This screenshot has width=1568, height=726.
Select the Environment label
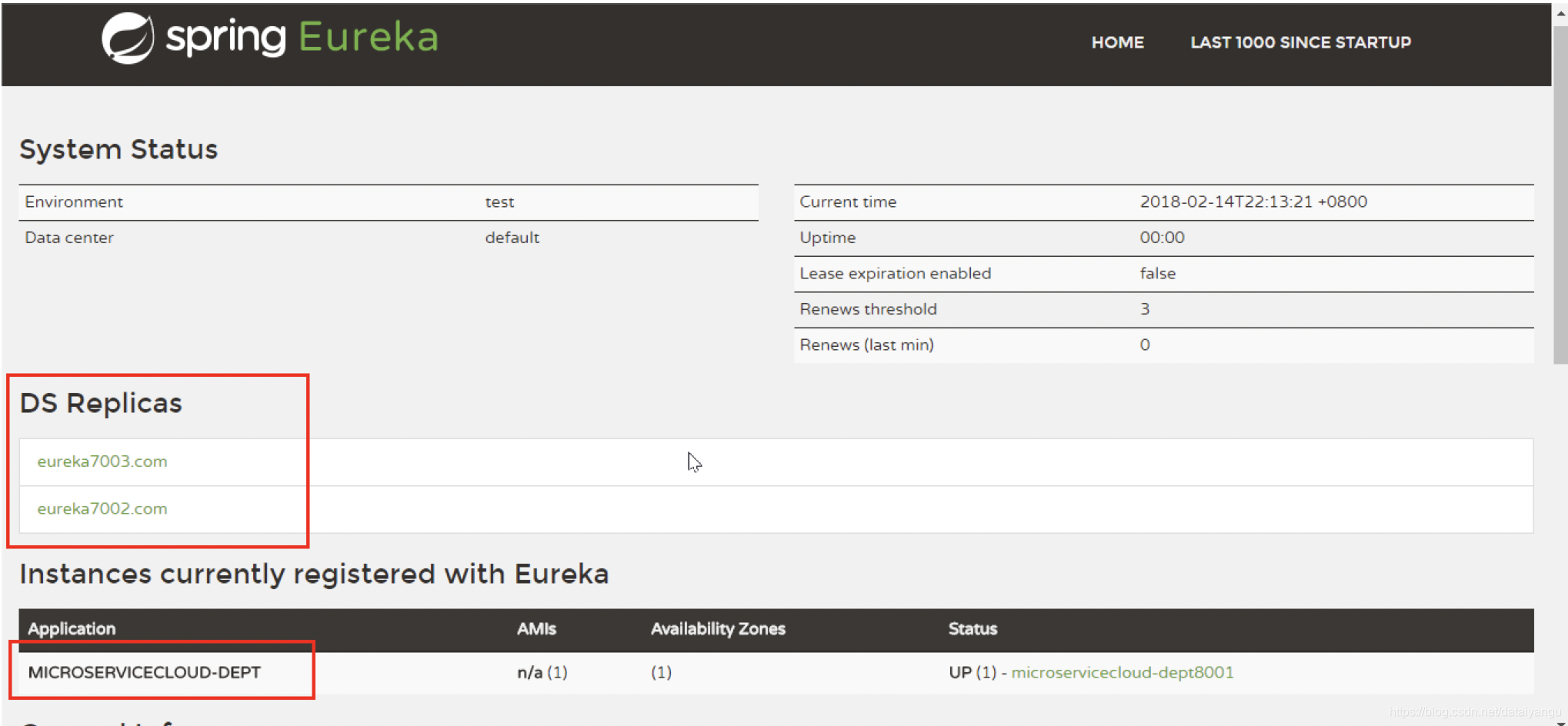point(74,202)
